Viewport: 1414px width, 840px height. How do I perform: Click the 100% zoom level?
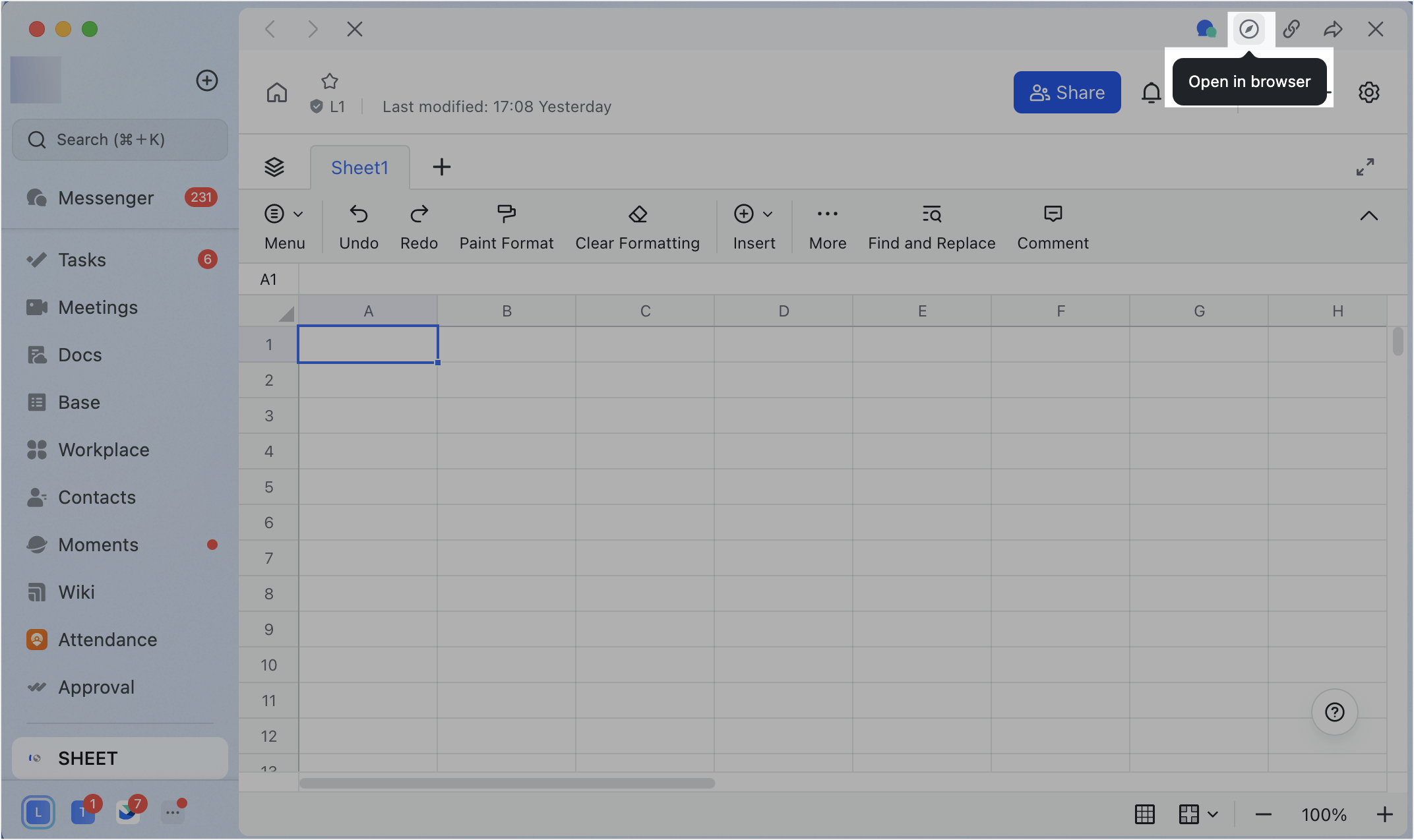click(1324, 815)
